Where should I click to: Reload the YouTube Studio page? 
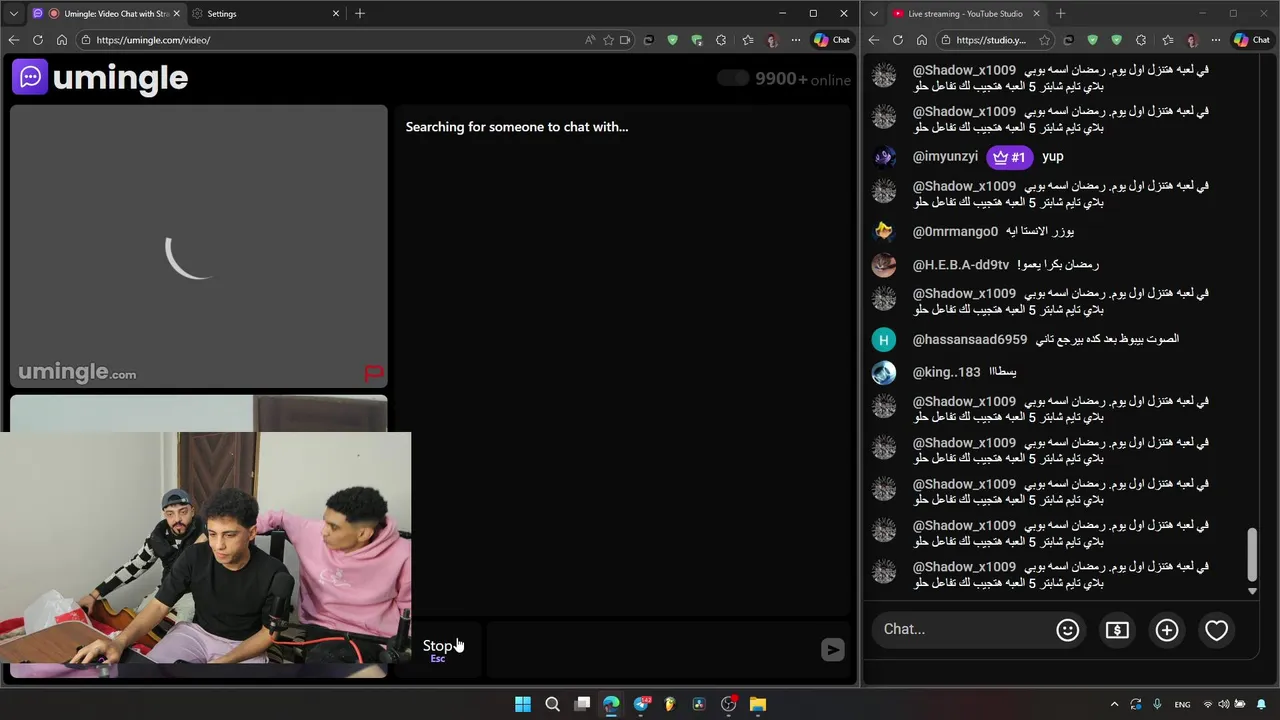(898, 40)
